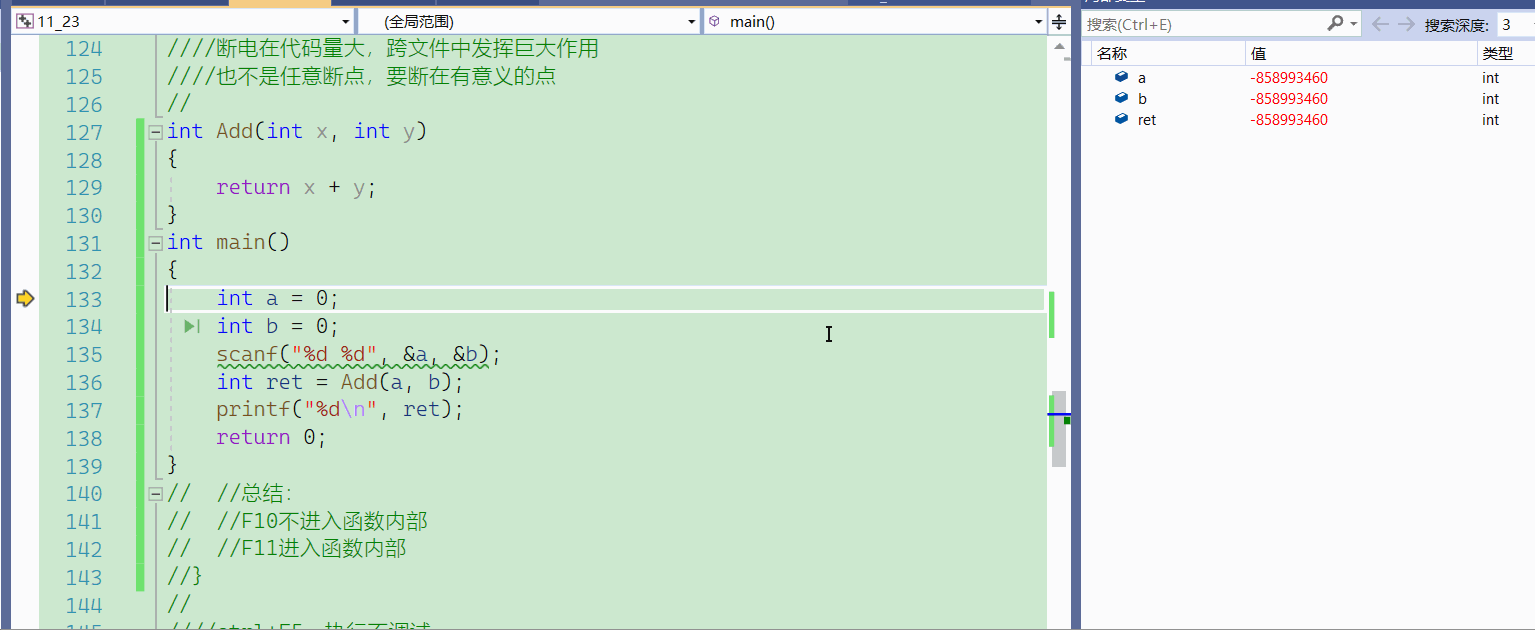The width and height of the screenshot is (1535, 630).
Task: Click the blue variable icon beside a
Action: 1122,77
